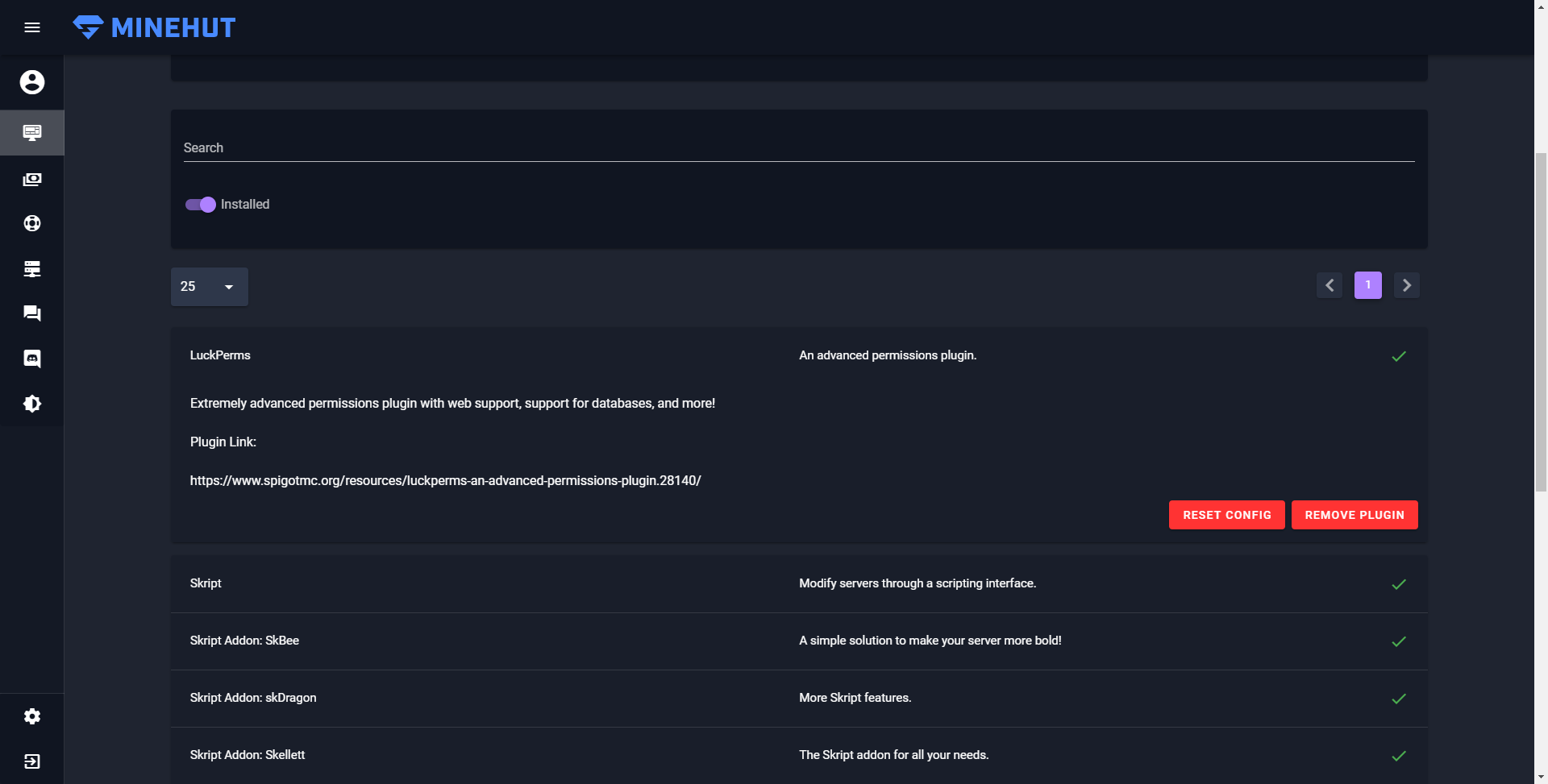Open the account profile sidebar icon

(32, 82)
